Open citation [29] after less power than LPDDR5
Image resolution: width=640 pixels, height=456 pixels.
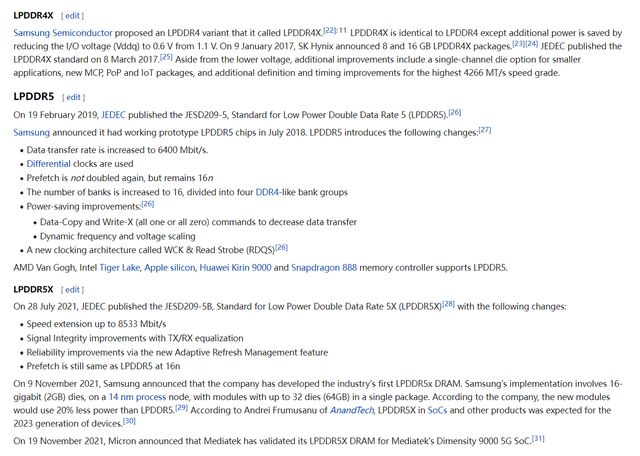coord(181,408)
